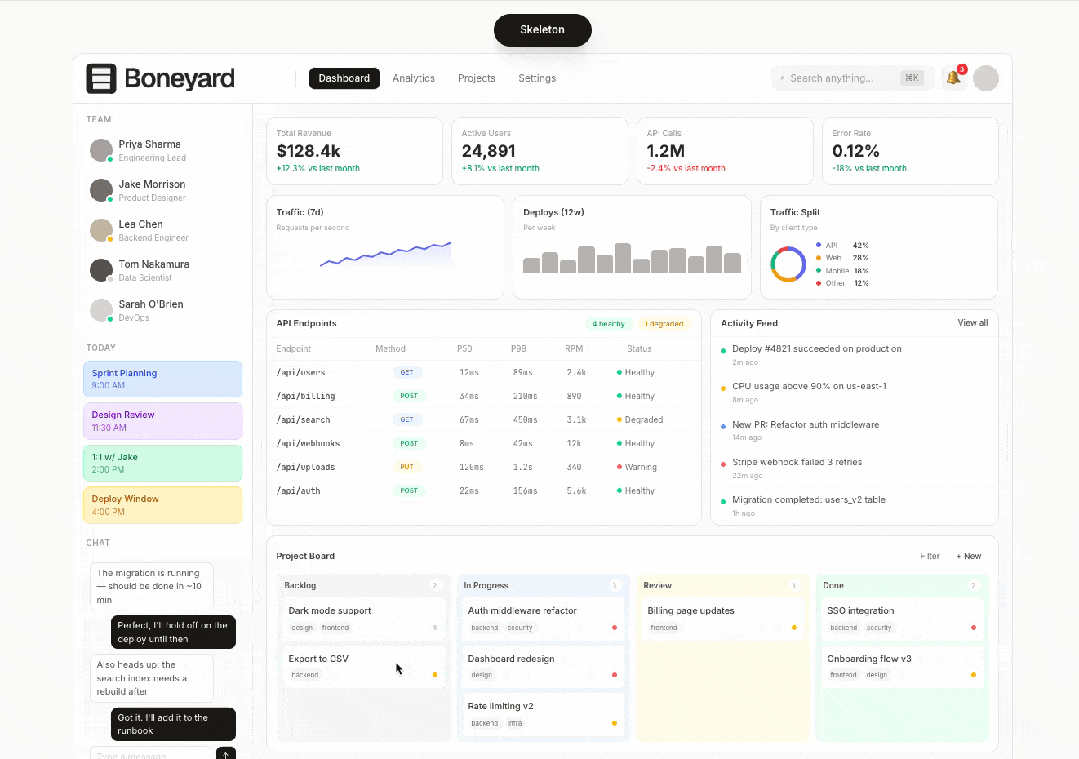Open the Onboarding flow v3 card
Image resolution: width=1079 pixels, height=759 pixels.
[x=902, y=665]
